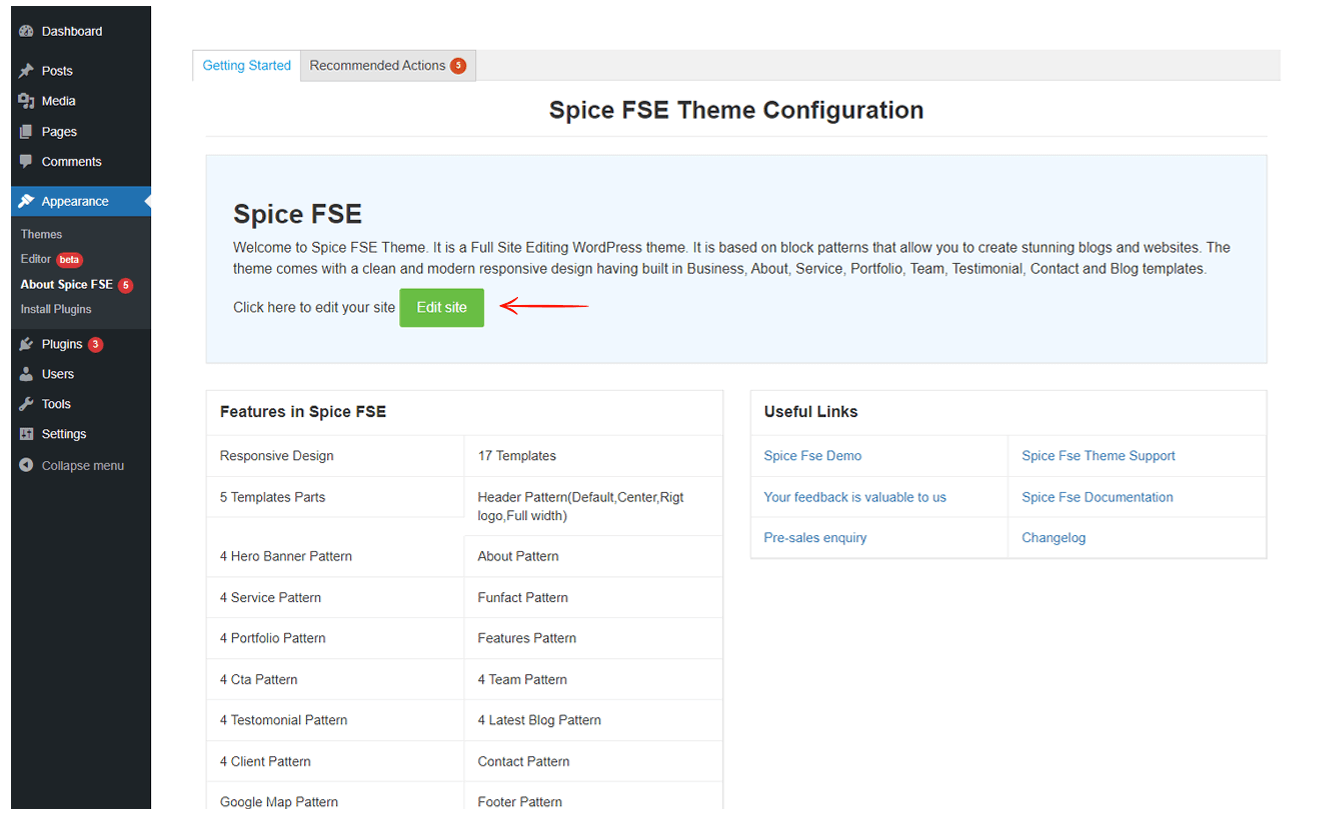Go to Install Plugins submenu
Image resolution: width=1330 pixels, height=815 pixels.
56,309
